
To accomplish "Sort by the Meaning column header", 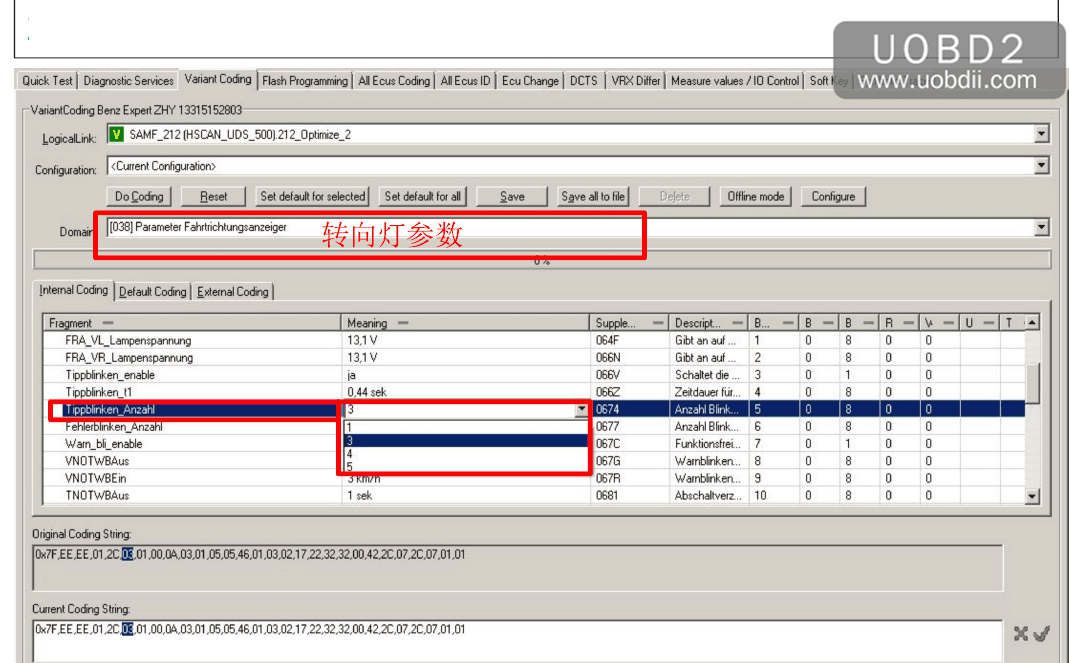I will click(x=465, y=323).
